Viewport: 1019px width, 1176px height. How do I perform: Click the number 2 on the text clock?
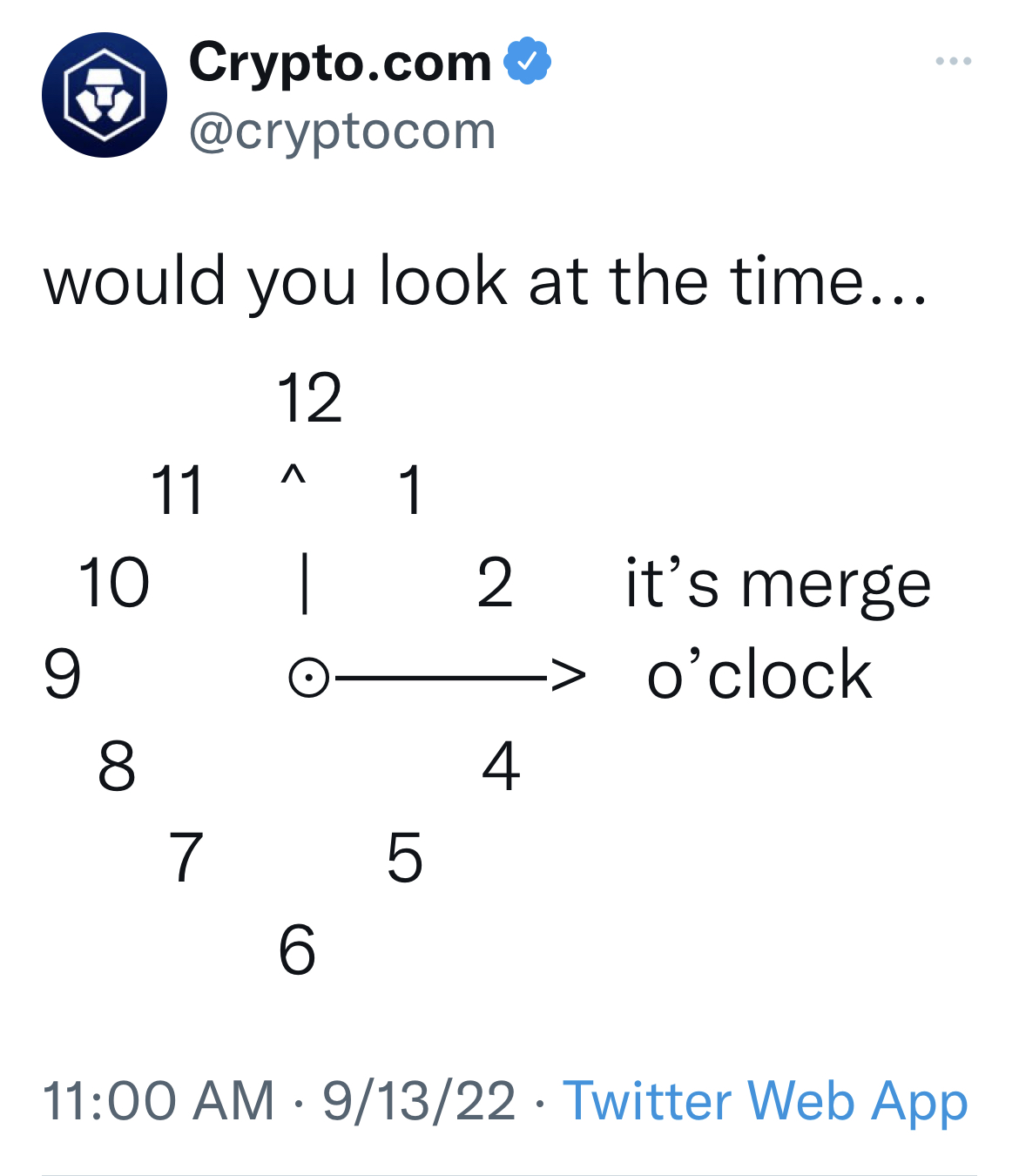coord(495,583)
